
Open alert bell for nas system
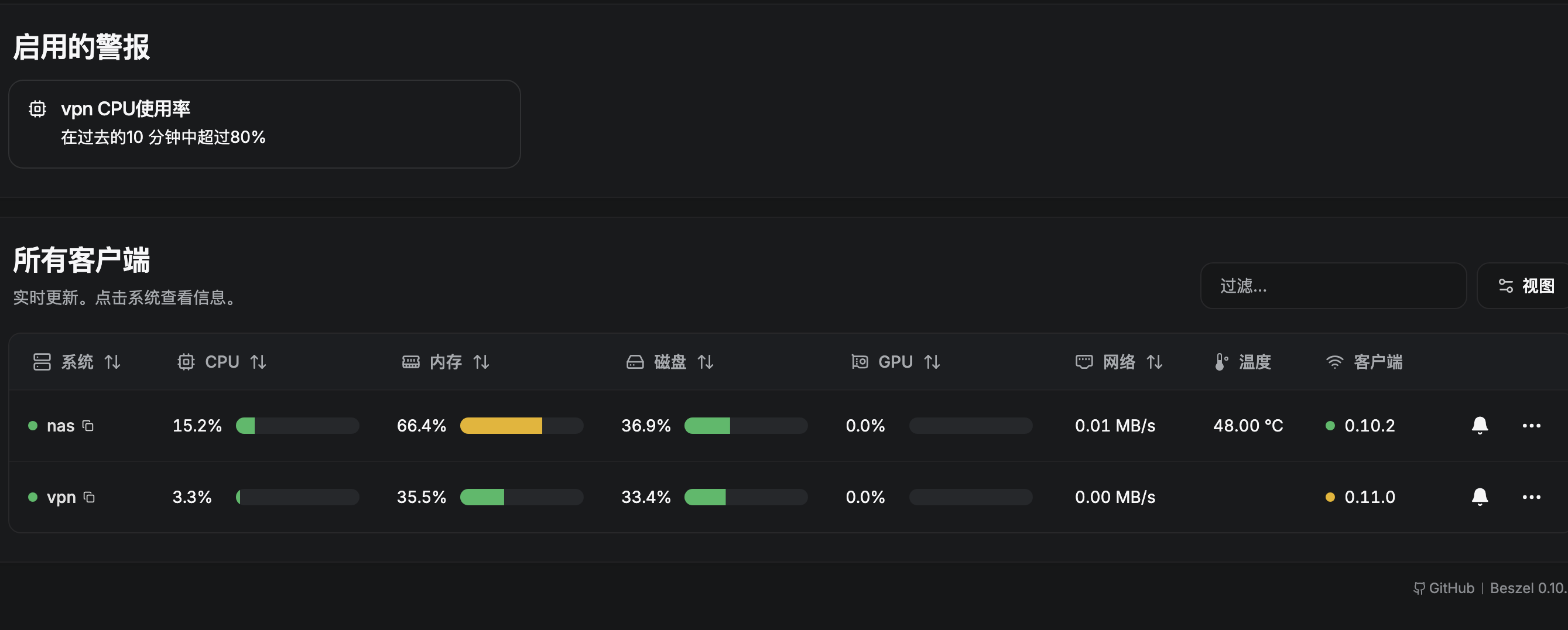pyautogui.click(x=1479, y=426)
